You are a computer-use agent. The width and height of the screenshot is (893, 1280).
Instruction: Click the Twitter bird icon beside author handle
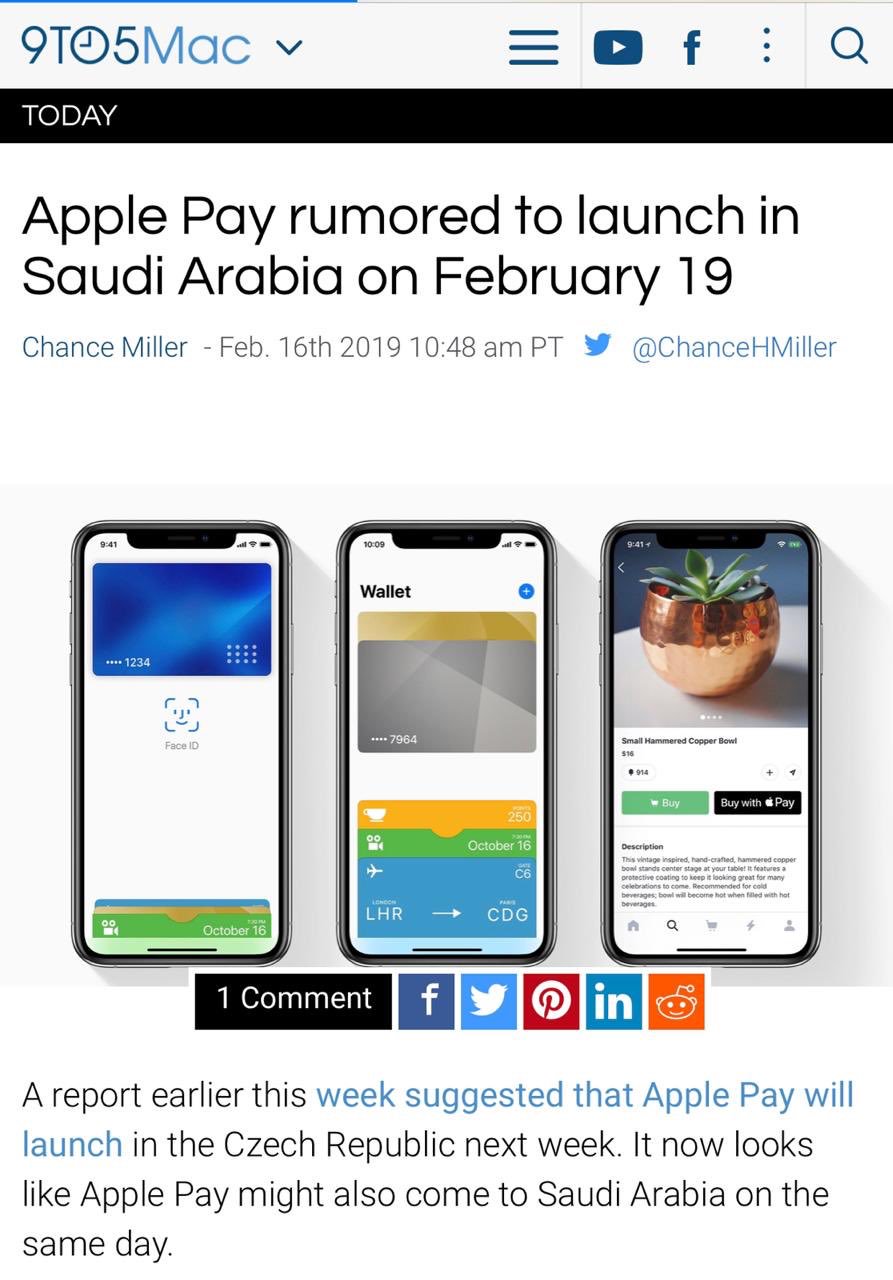tap(598, 346)
